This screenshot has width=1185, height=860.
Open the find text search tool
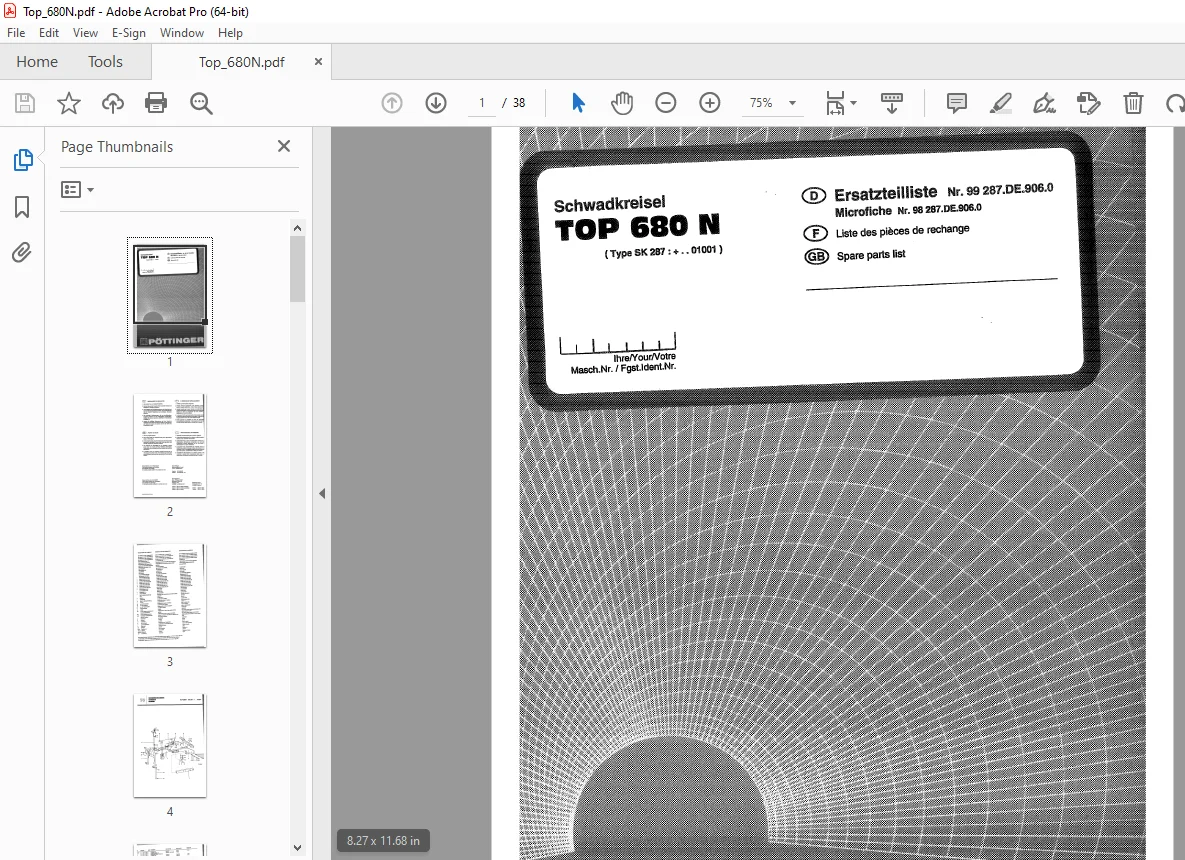tap(201, 103)
